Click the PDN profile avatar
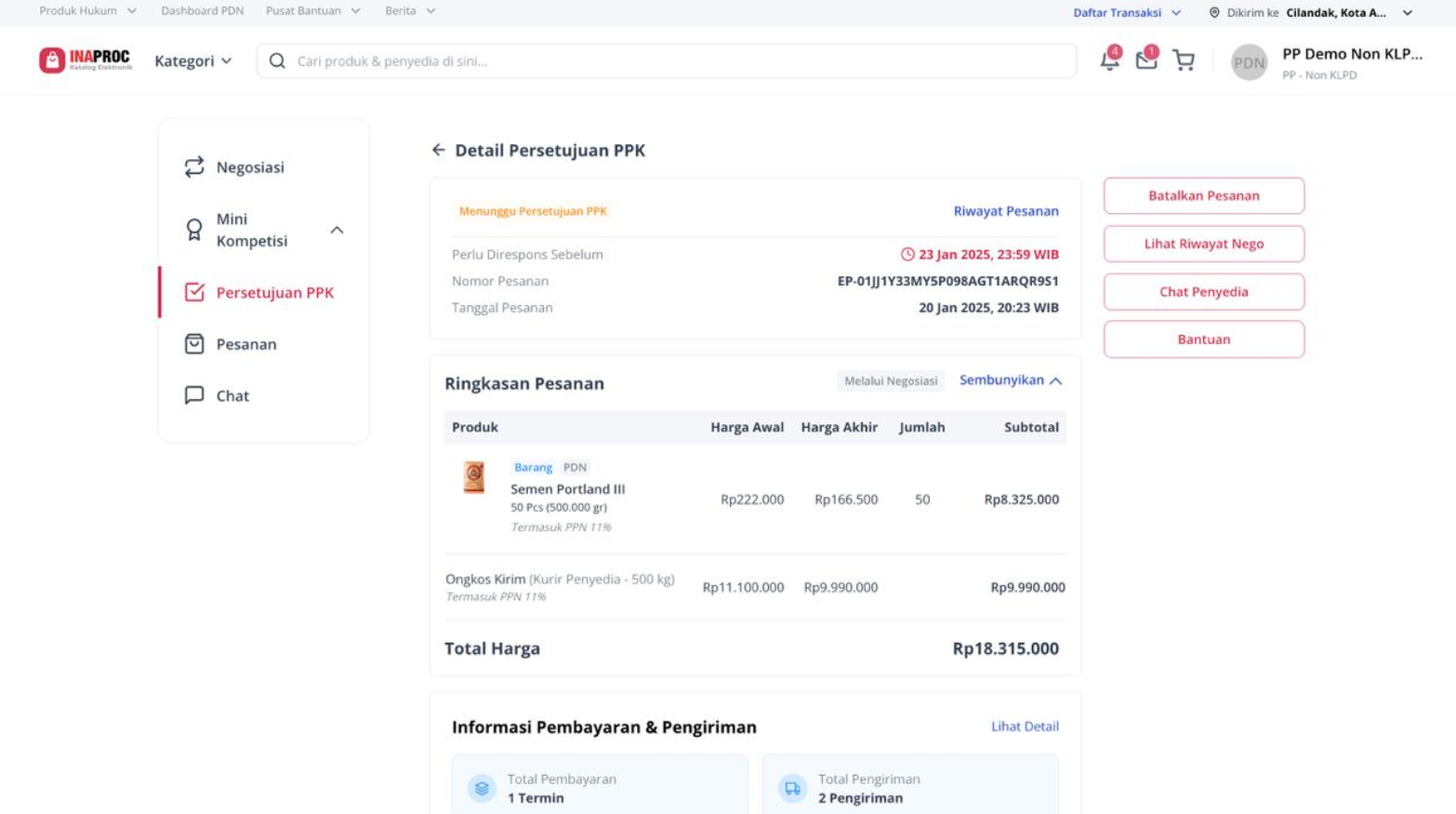This screenshot has width=1456, height=814. 1249,62
